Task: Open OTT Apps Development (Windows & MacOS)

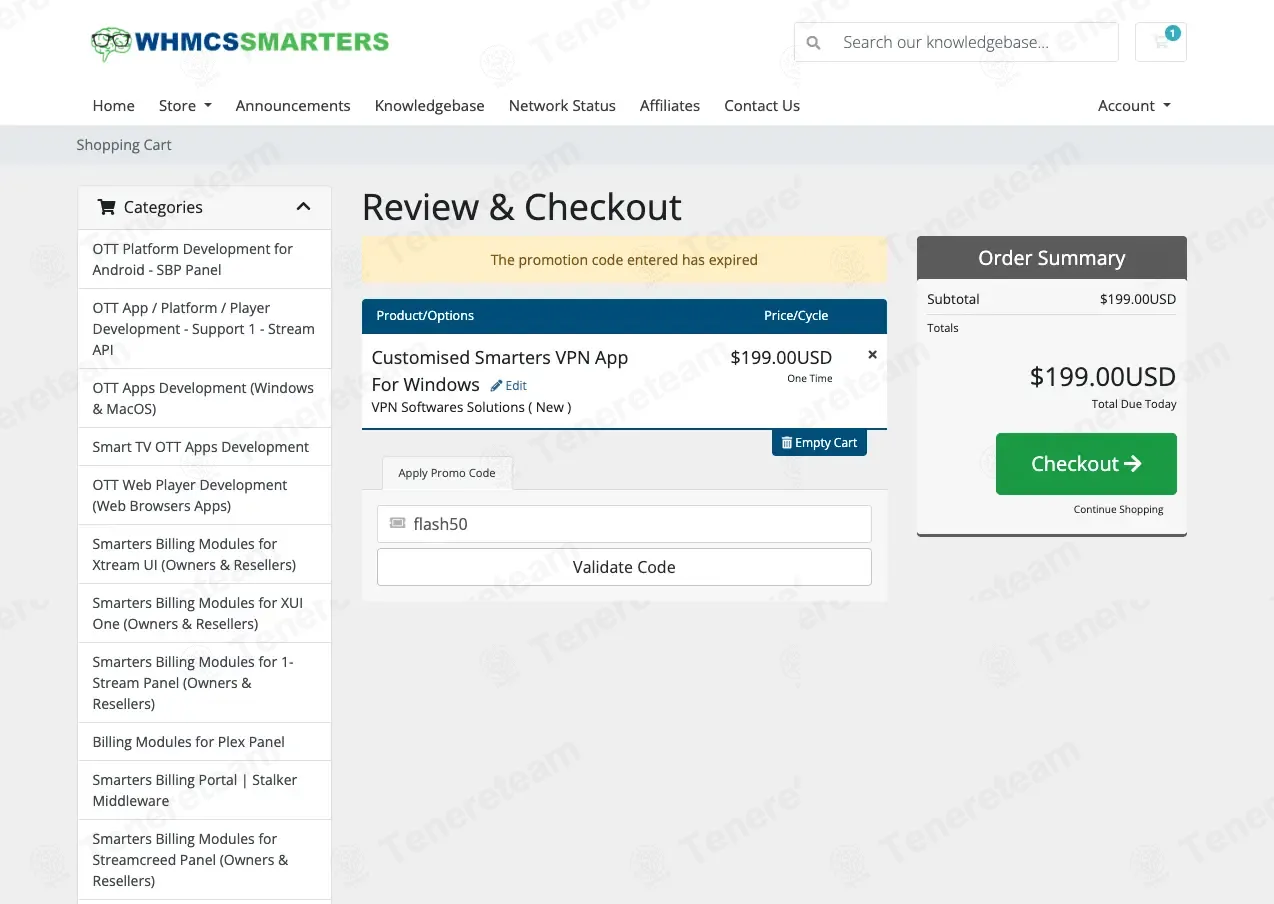Action: pyautogui.click(x=204, y=398)
